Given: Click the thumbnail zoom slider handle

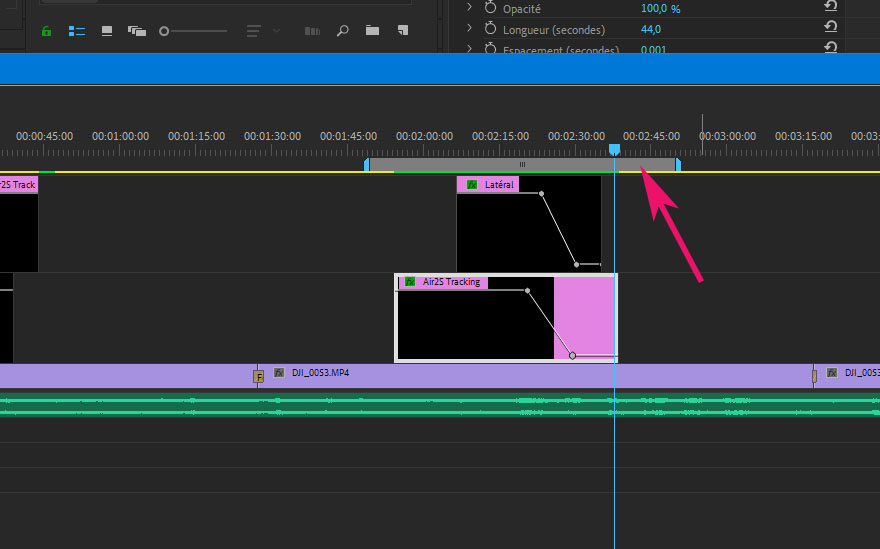Looking at the screenshot, I should click(x=164, y=31).
